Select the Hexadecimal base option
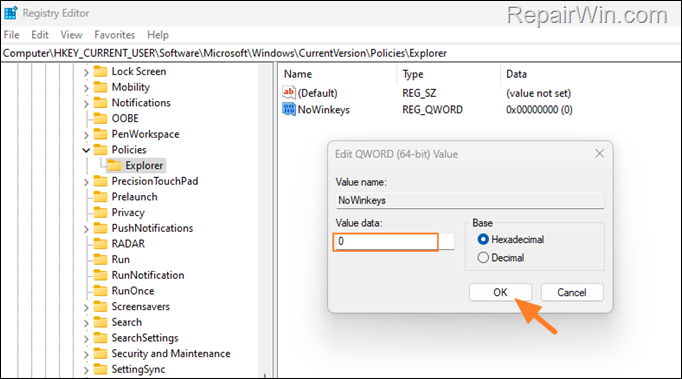This screenshot has width=682, height=379. click(483, 239)
